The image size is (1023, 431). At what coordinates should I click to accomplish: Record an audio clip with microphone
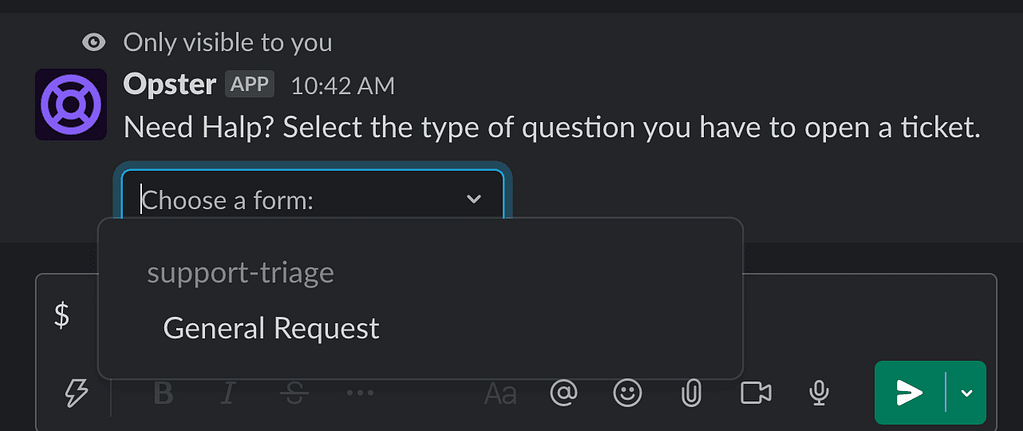point(819,393)
